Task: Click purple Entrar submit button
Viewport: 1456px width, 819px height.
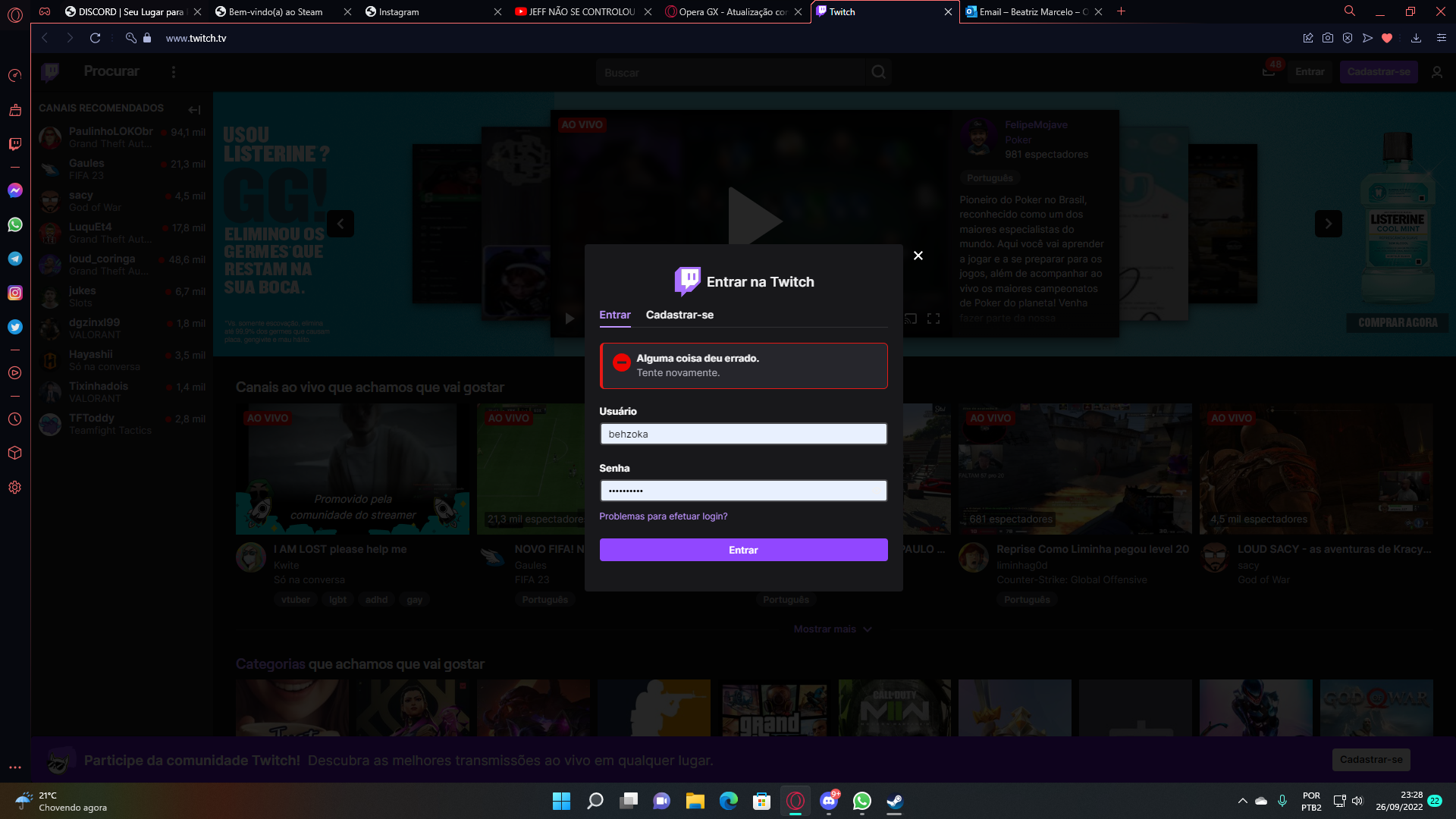Action: [743, 550]
